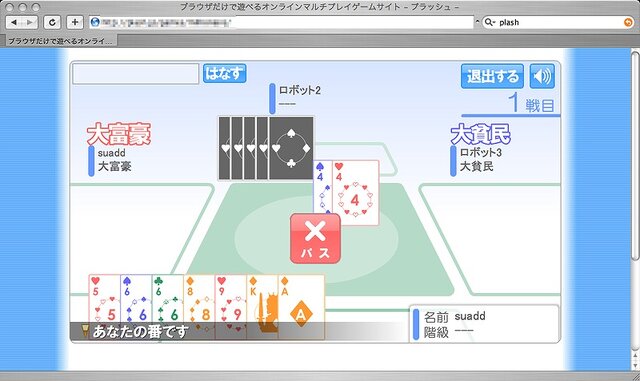Select the 6 of spades card in hand
The image size is (640, 381).
click(x=136, y=306)
